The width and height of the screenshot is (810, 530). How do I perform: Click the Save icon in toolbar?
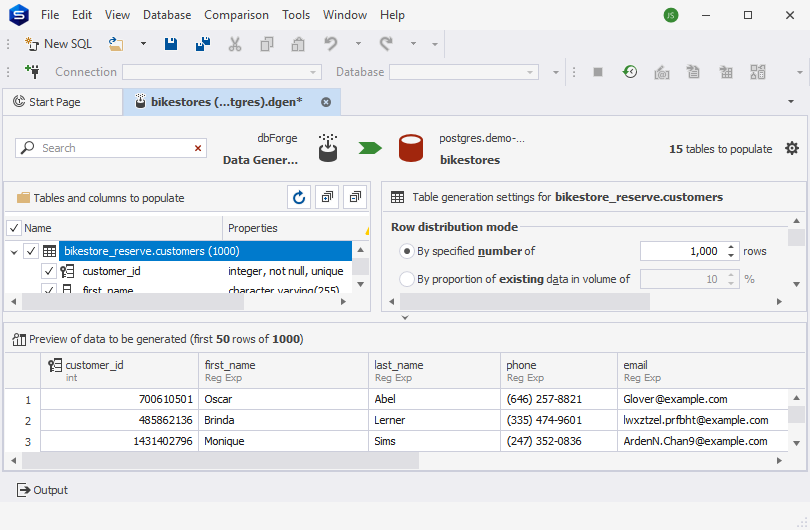171,44
